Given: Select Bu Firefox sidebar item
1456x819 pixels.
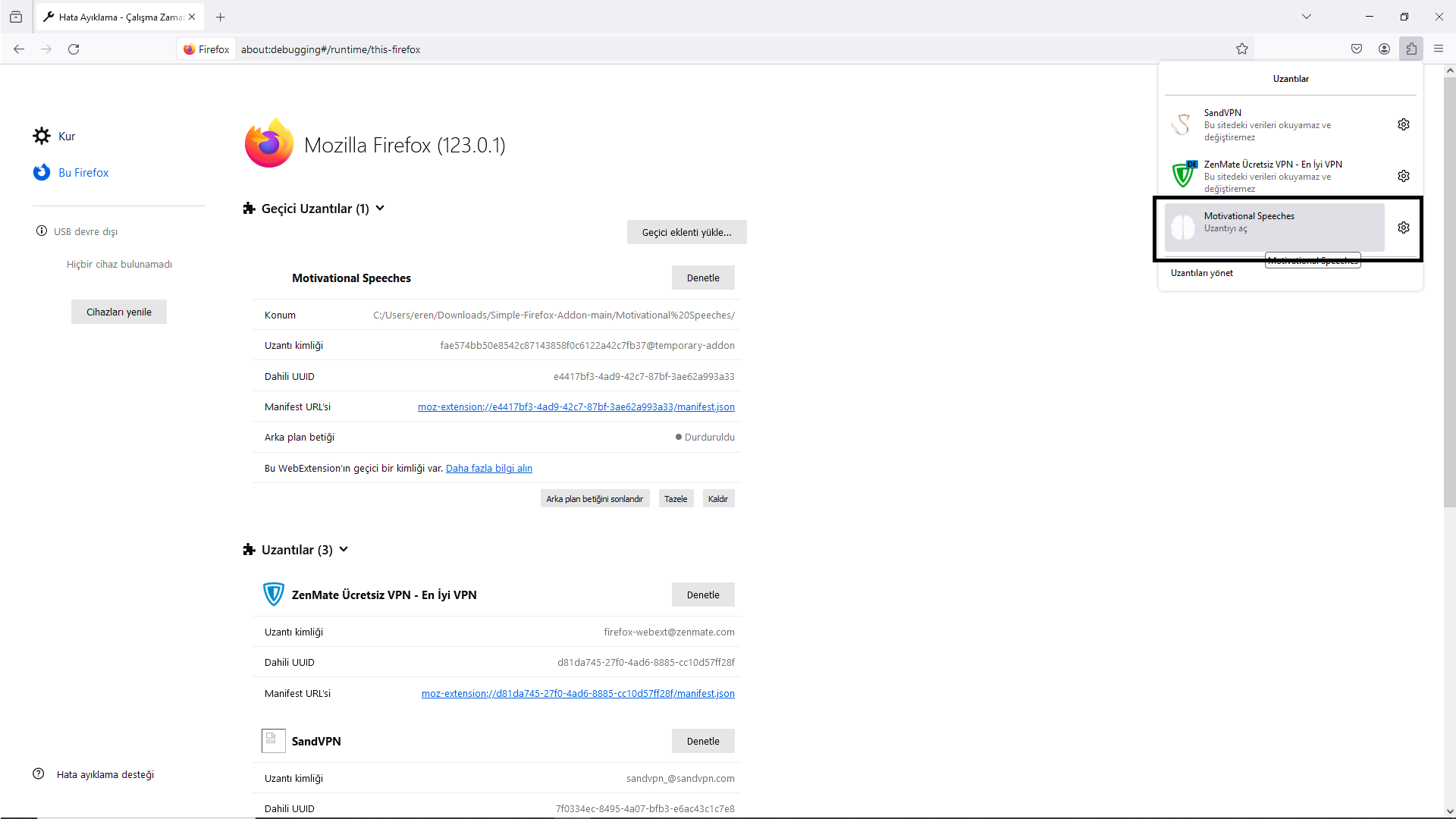Looking at the screenshot, I should tap(83, 173).
